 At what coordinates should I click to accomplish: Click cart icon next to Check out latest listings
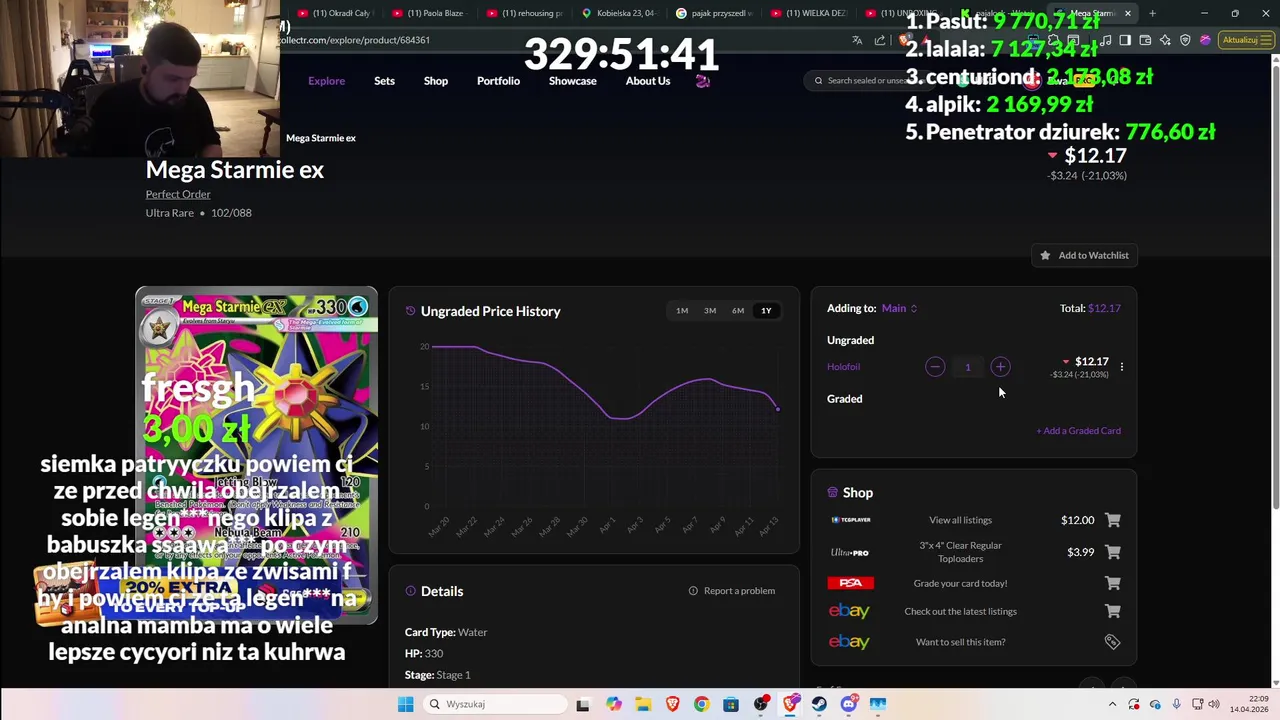[x=1113, y=611]
